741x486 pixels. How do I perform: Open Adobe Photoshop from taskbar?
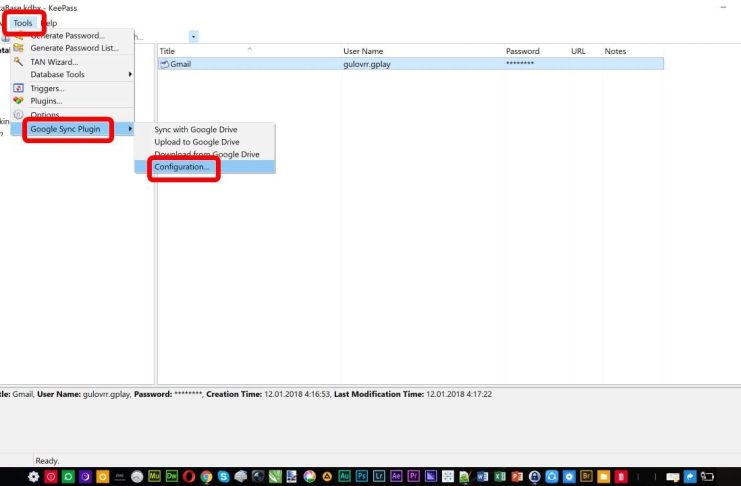pyautogui.click(x=362, y=476)
